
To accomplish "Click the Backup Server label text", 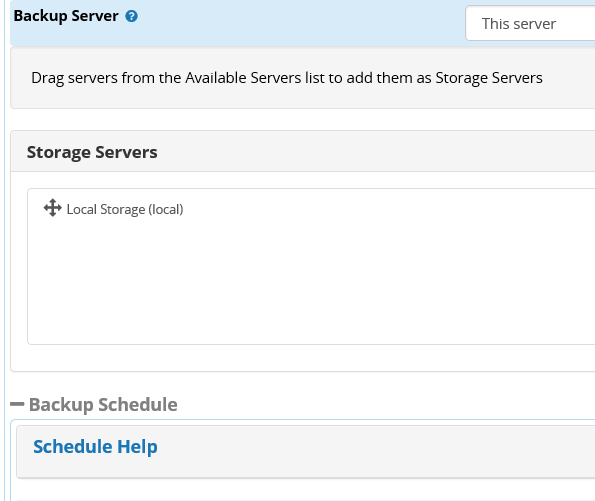I will click(66, 16).
